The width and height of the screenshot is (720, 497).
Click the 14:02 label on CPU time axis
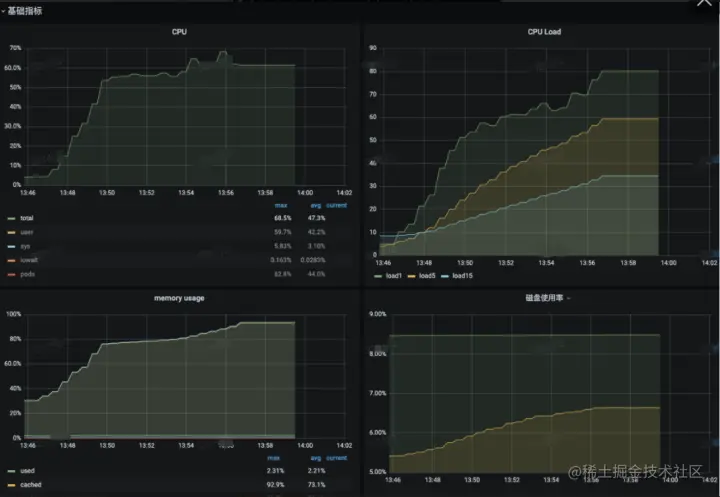(344, 193)
